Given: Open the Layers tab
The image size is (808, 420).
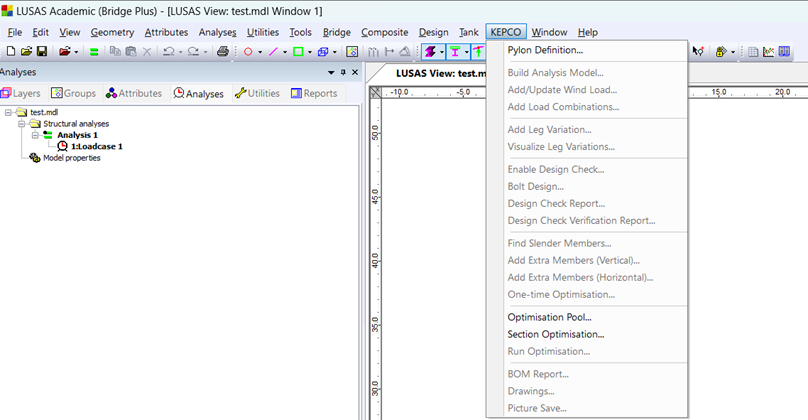Looking at the screenshot, I should point(20,93).
